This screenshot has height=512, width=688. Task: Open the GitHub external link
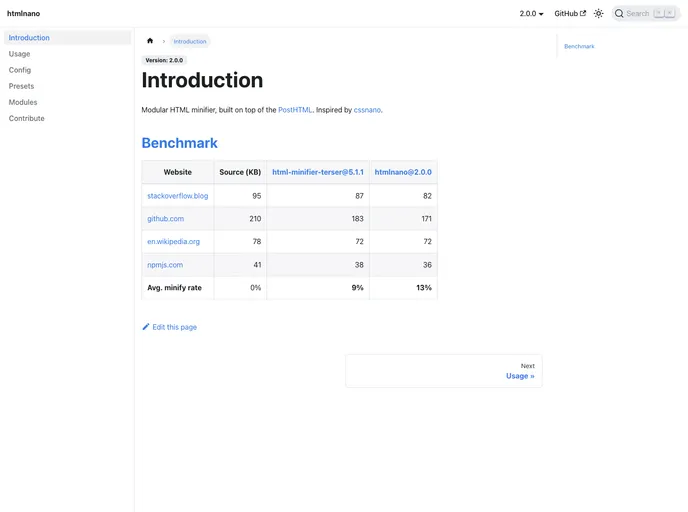click(x=570, y=14)
